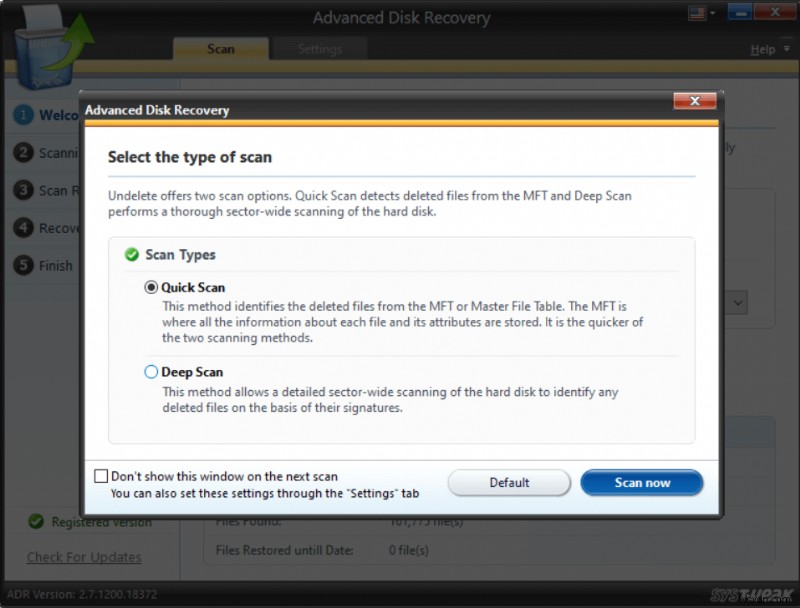The height and width of the screenshot is (608, 800).
Task: Select the Scan tab
Action: (x=220, y=48)
